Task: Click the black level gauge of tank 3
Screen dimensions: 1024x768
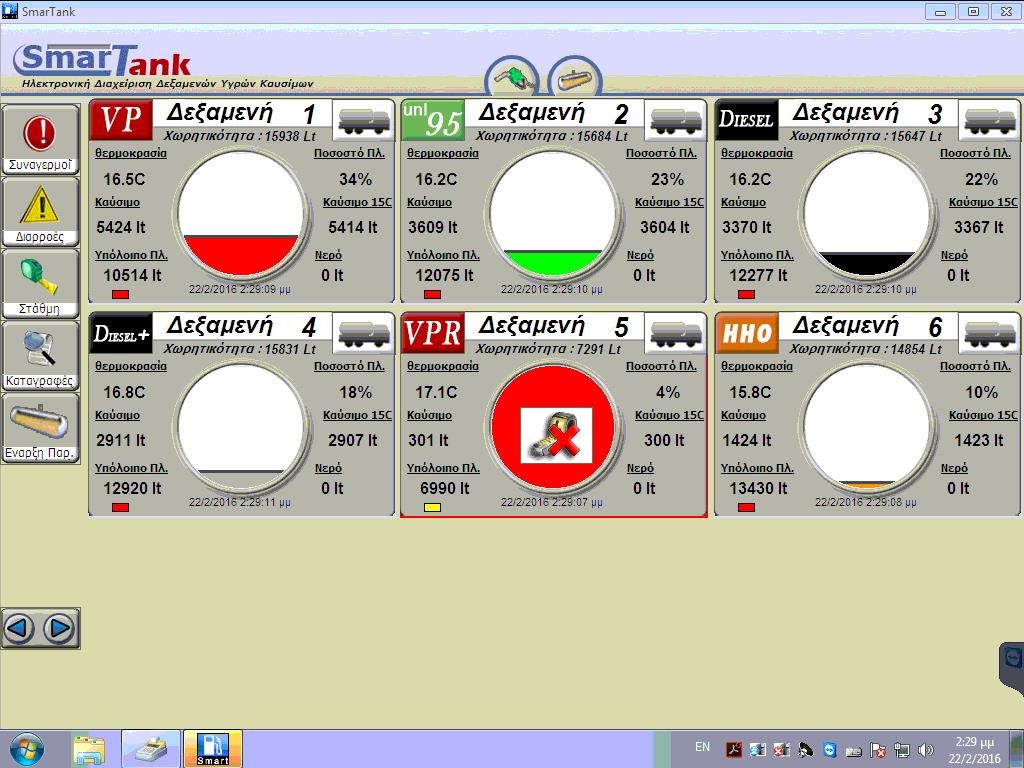Action: pos(867,214)
